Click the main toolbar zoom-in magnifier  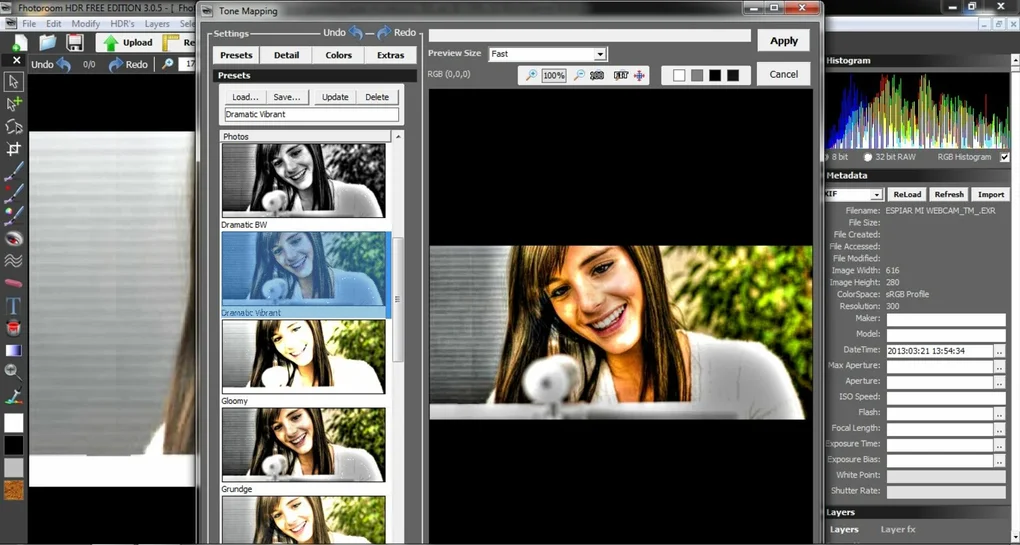[168, 64]
